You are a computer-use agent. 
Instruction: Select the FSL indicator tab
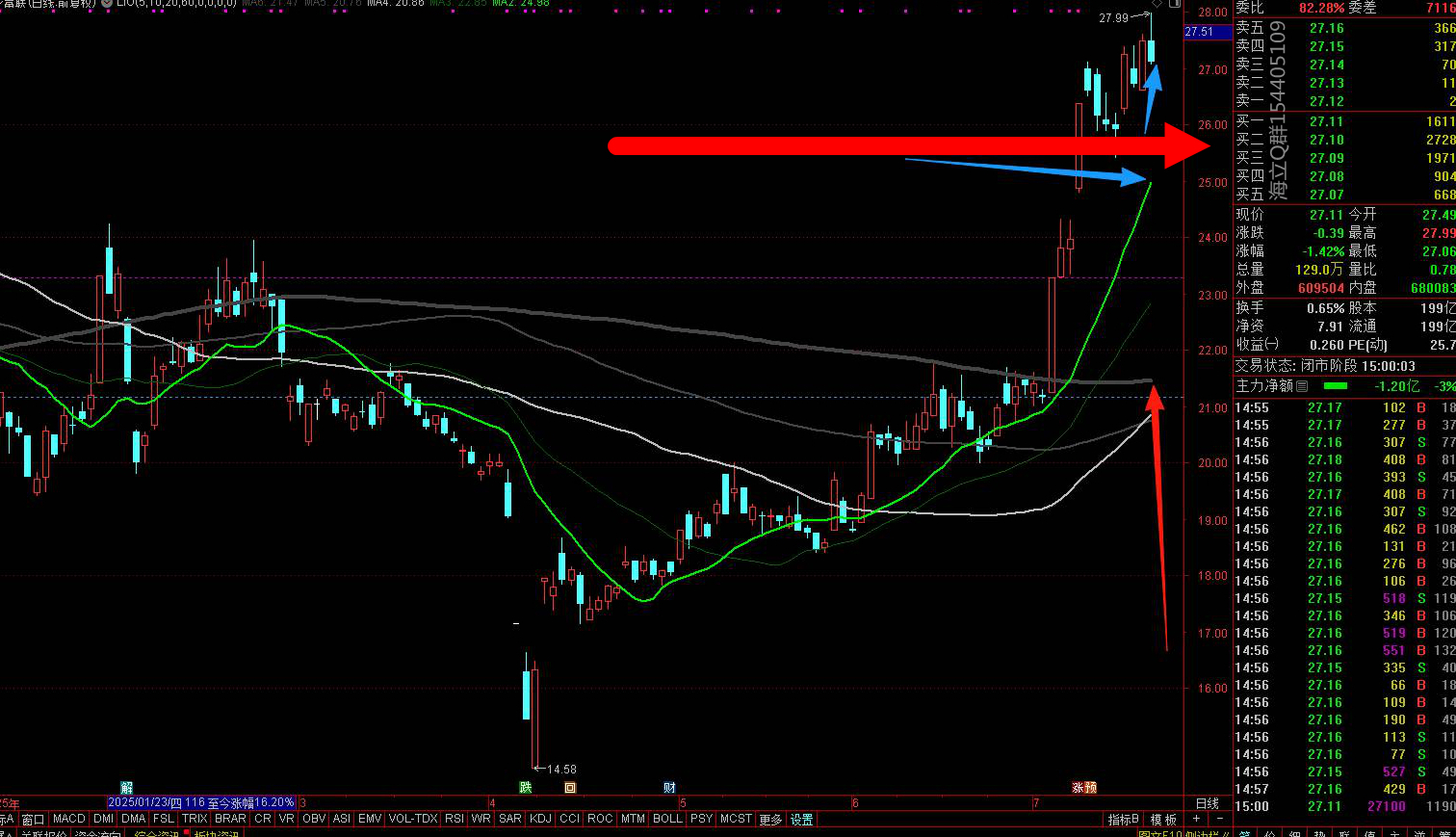(x=164, y=819)
